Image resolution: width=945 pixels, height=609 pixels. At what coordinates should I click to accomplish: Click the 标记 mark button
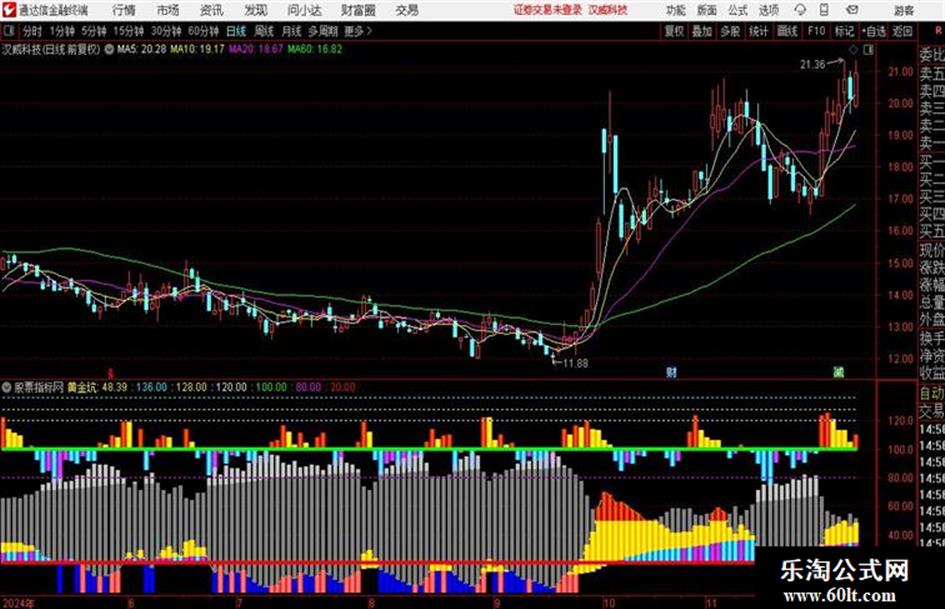click(844, 31)
